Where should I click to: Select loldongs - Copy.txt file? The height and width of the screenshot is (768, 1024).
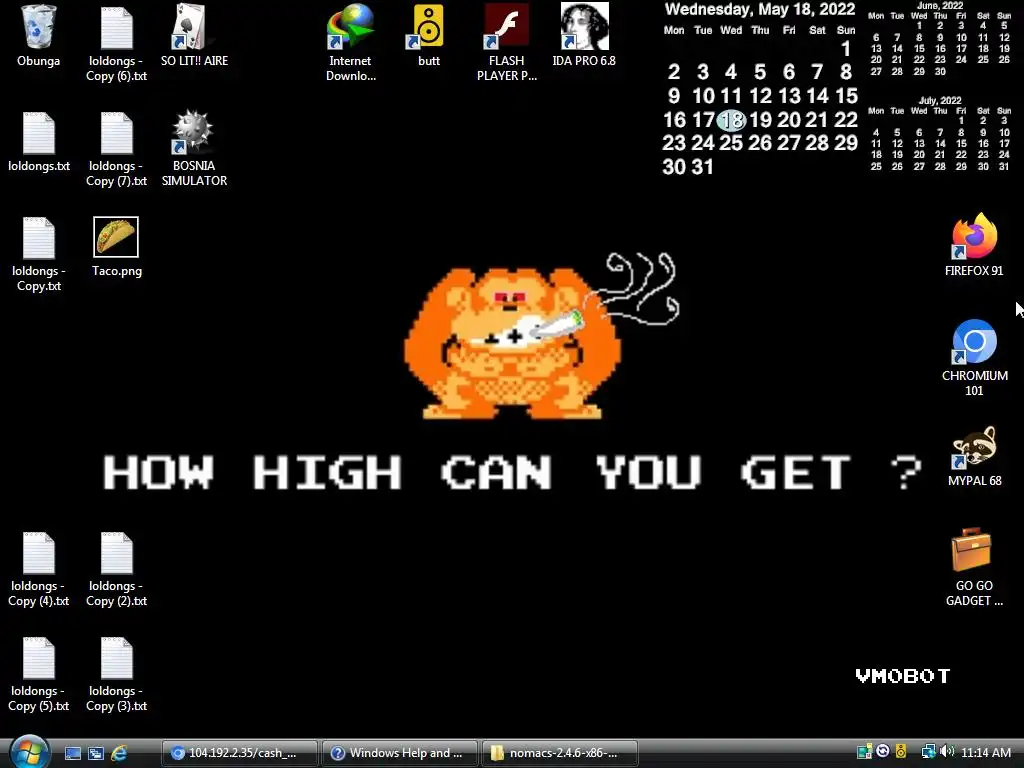(39, 254)
